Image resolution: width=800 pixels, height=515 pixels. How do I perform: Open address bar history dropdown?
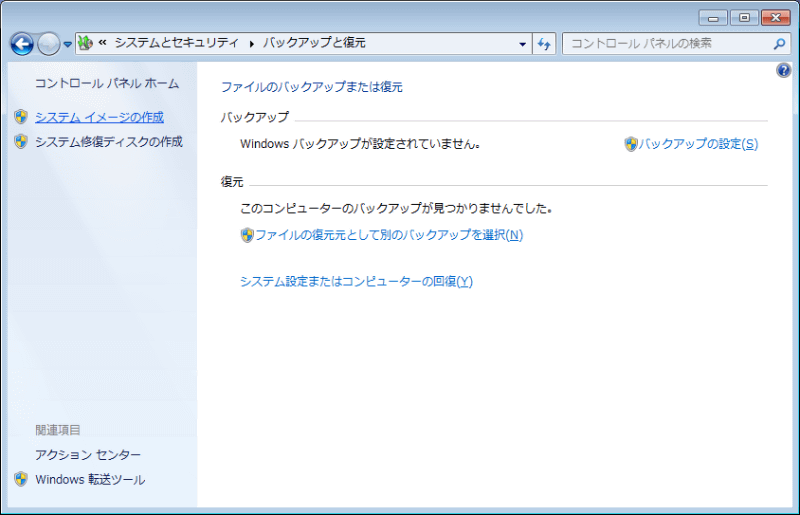point(522,44)
